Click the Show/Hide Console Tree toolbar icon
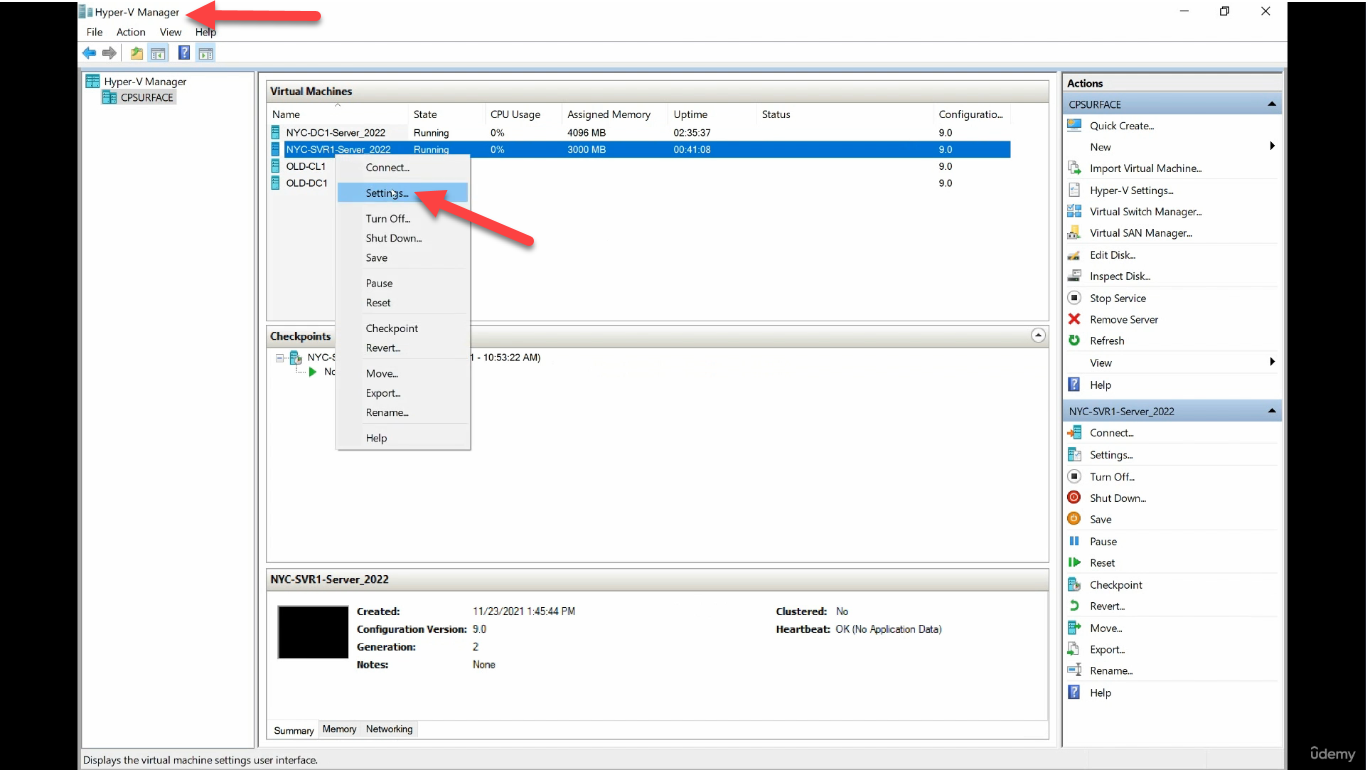Image resolution: width=1366 pixels, height=770 pixels. [157, 53]
